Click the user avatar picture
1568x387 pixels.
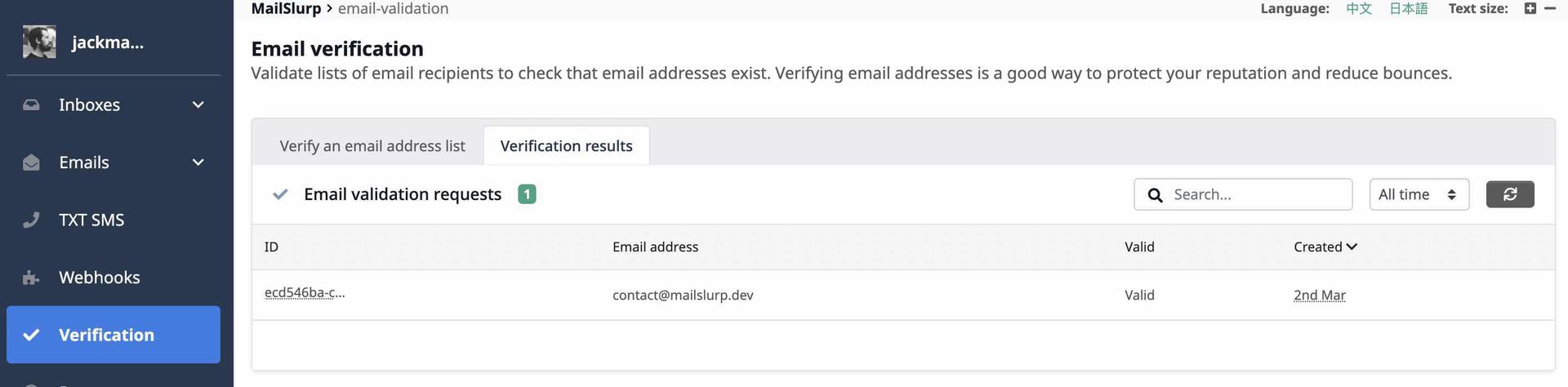click(x=39, y=42)
